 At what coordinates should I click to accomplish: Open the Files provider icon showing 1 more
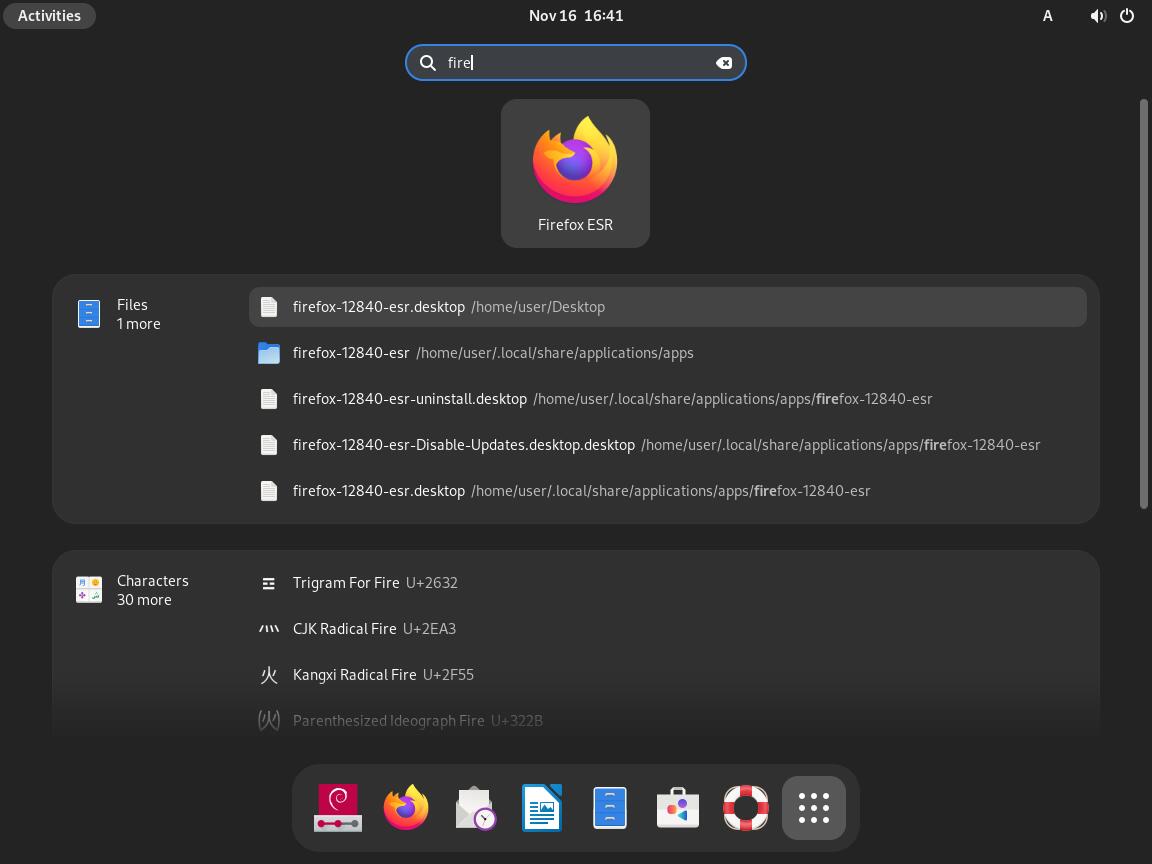point(89,314)
